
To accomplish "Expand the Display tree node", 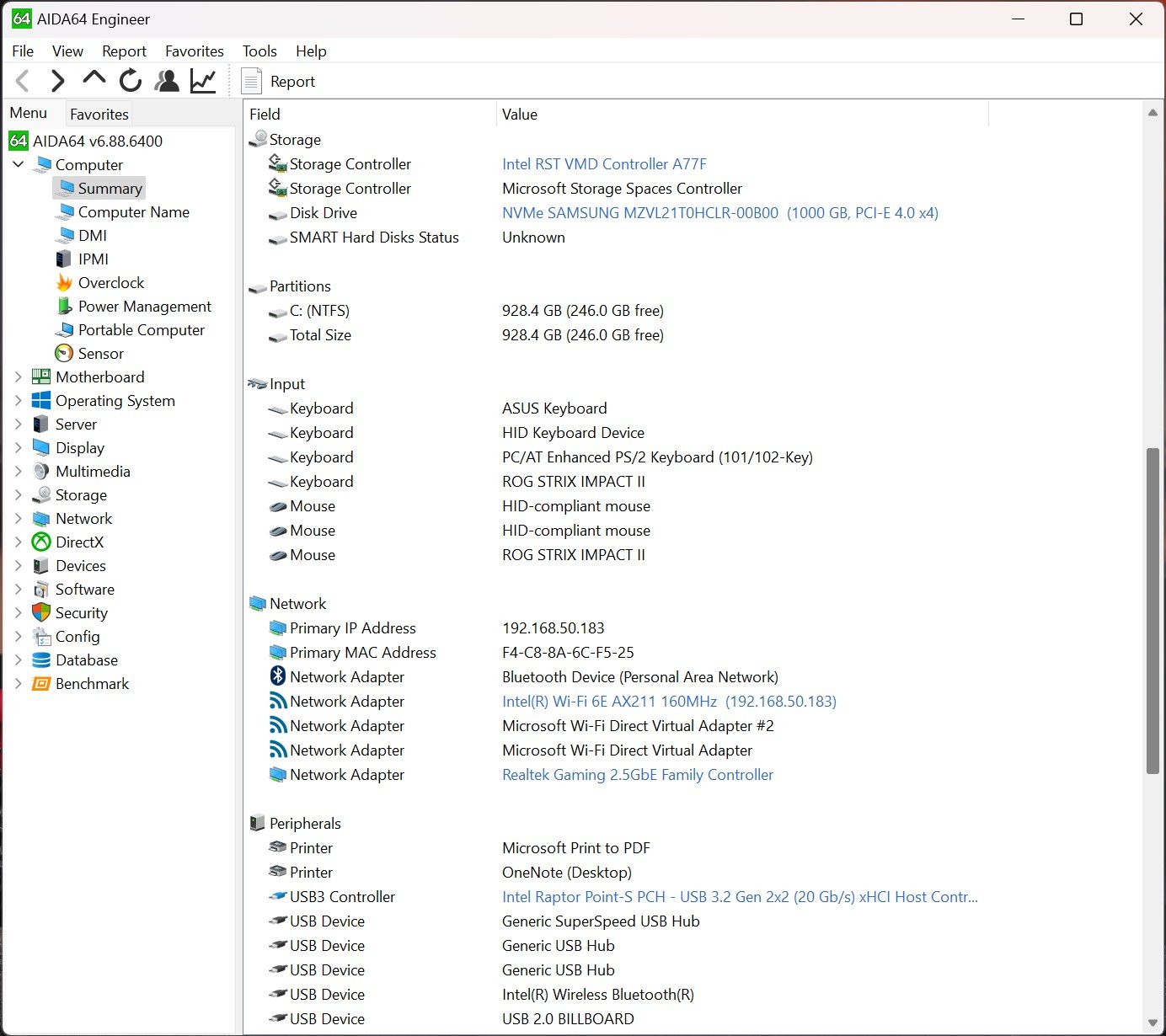I will point(18,448).
